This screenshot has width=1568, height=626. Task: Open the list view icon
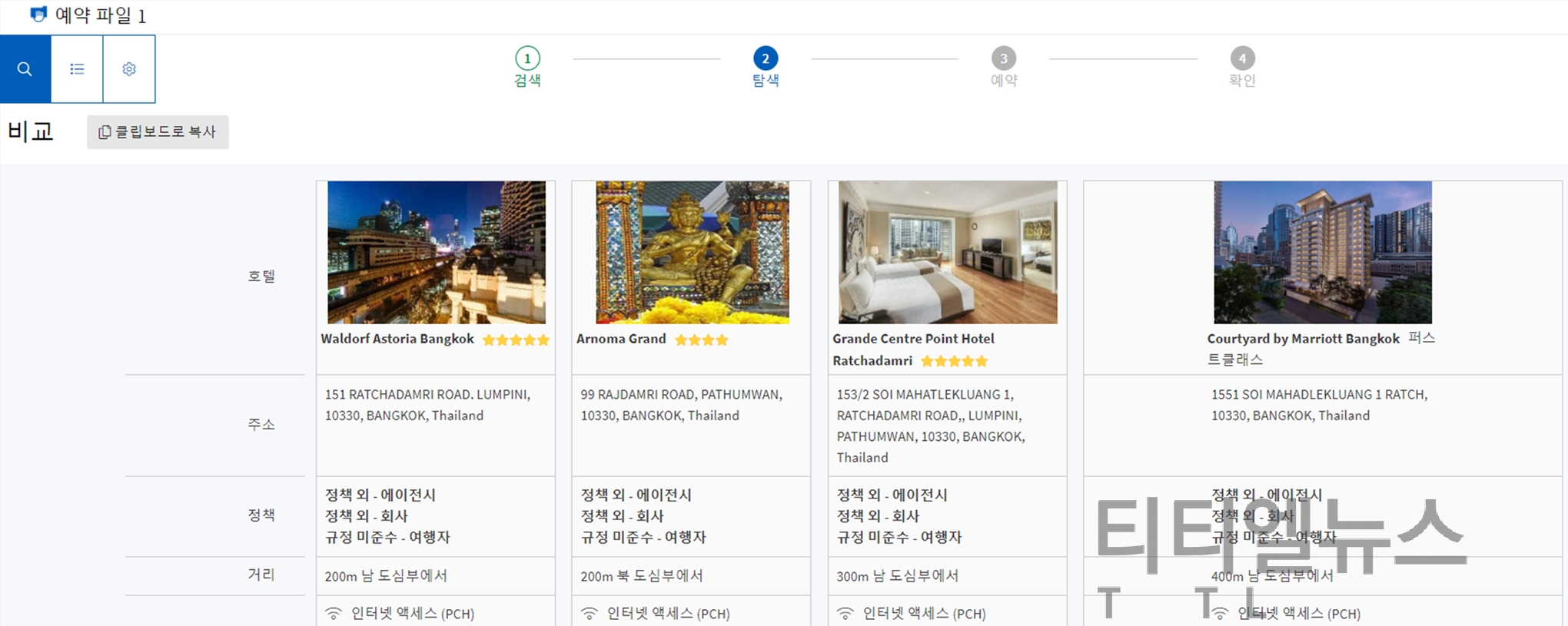[77, 69]
